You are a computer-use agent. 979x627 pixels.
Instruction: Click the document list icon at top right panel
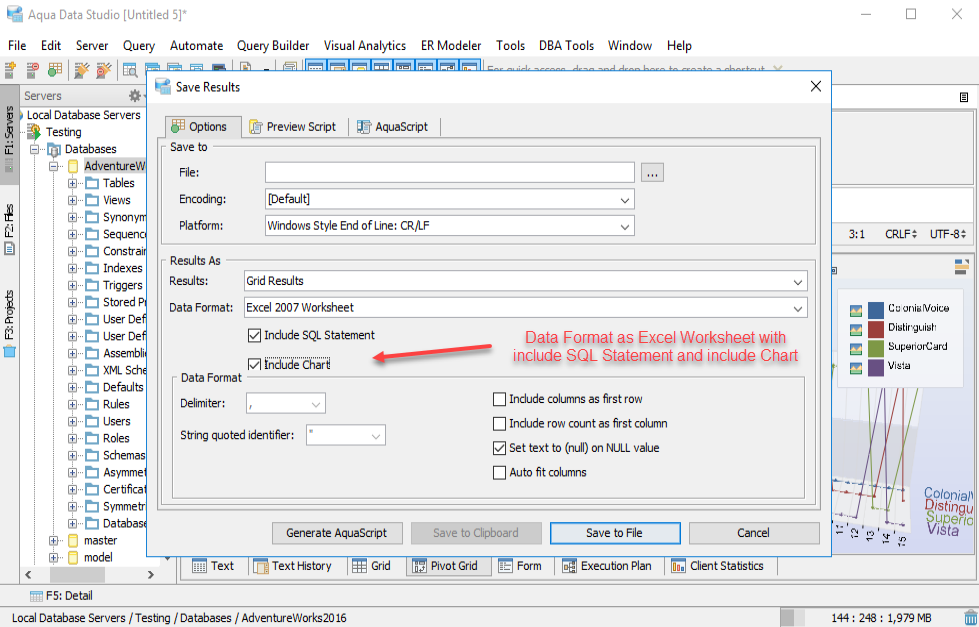pos(964,97)
